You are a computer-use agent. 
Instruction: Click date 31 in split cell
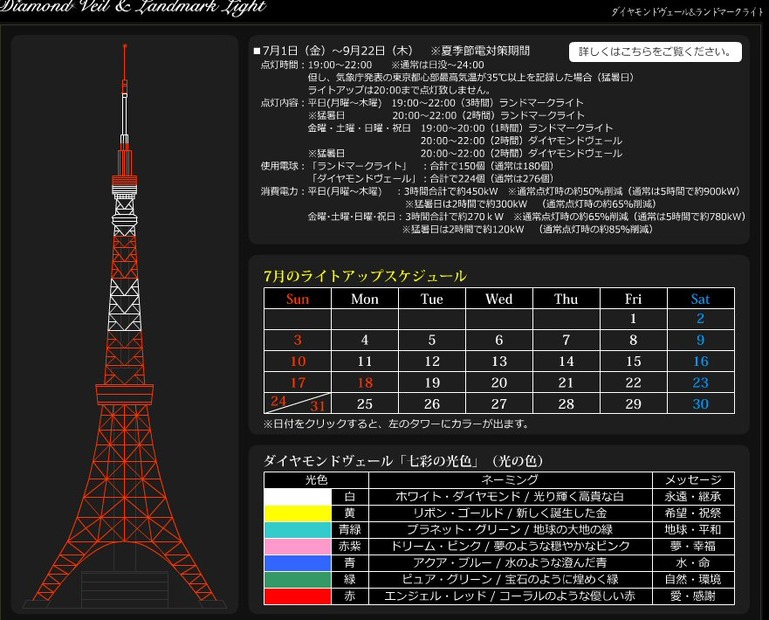(318, 406)
